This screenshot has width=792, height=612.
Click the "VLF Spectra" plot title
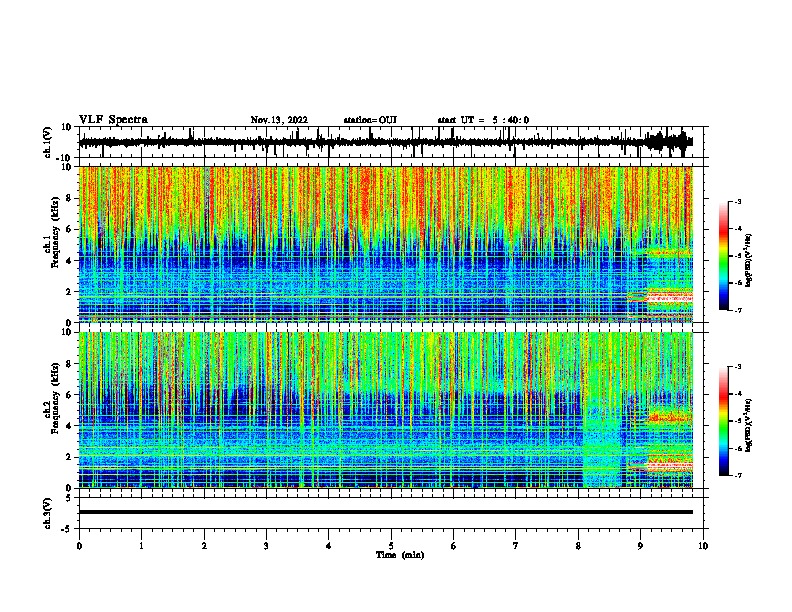tap(113, 120)
